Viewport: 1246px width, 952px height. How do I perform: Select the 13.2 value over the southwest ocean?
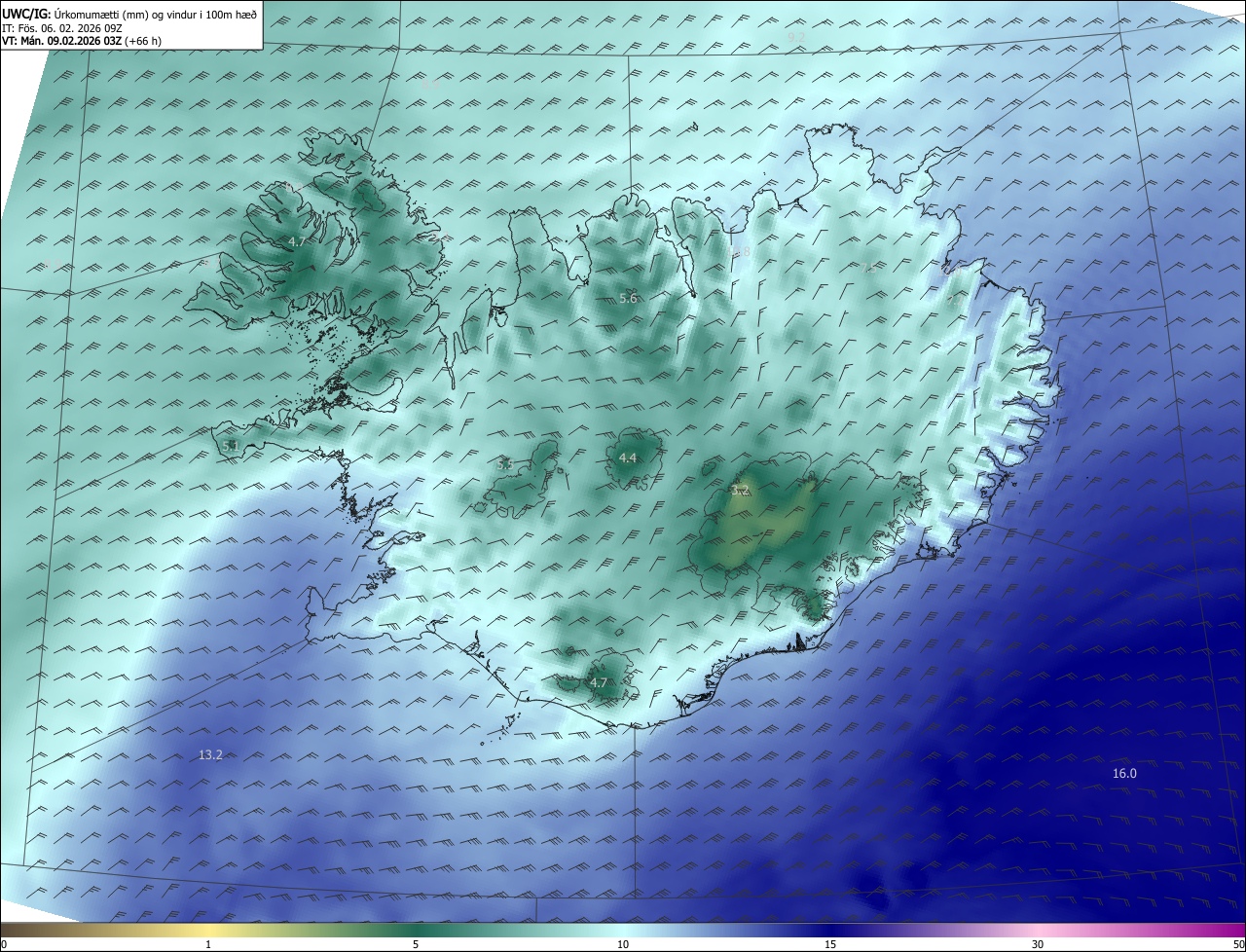(210, 754)
